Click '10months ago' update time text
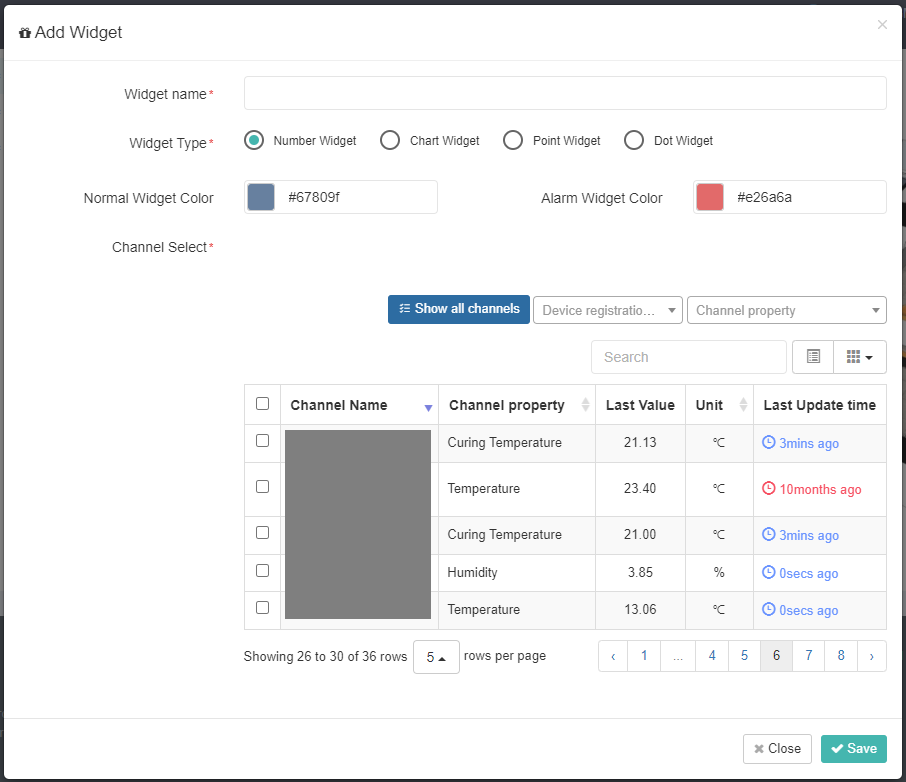906x782 pixels. pyautogui.click(x=820, y=490)
